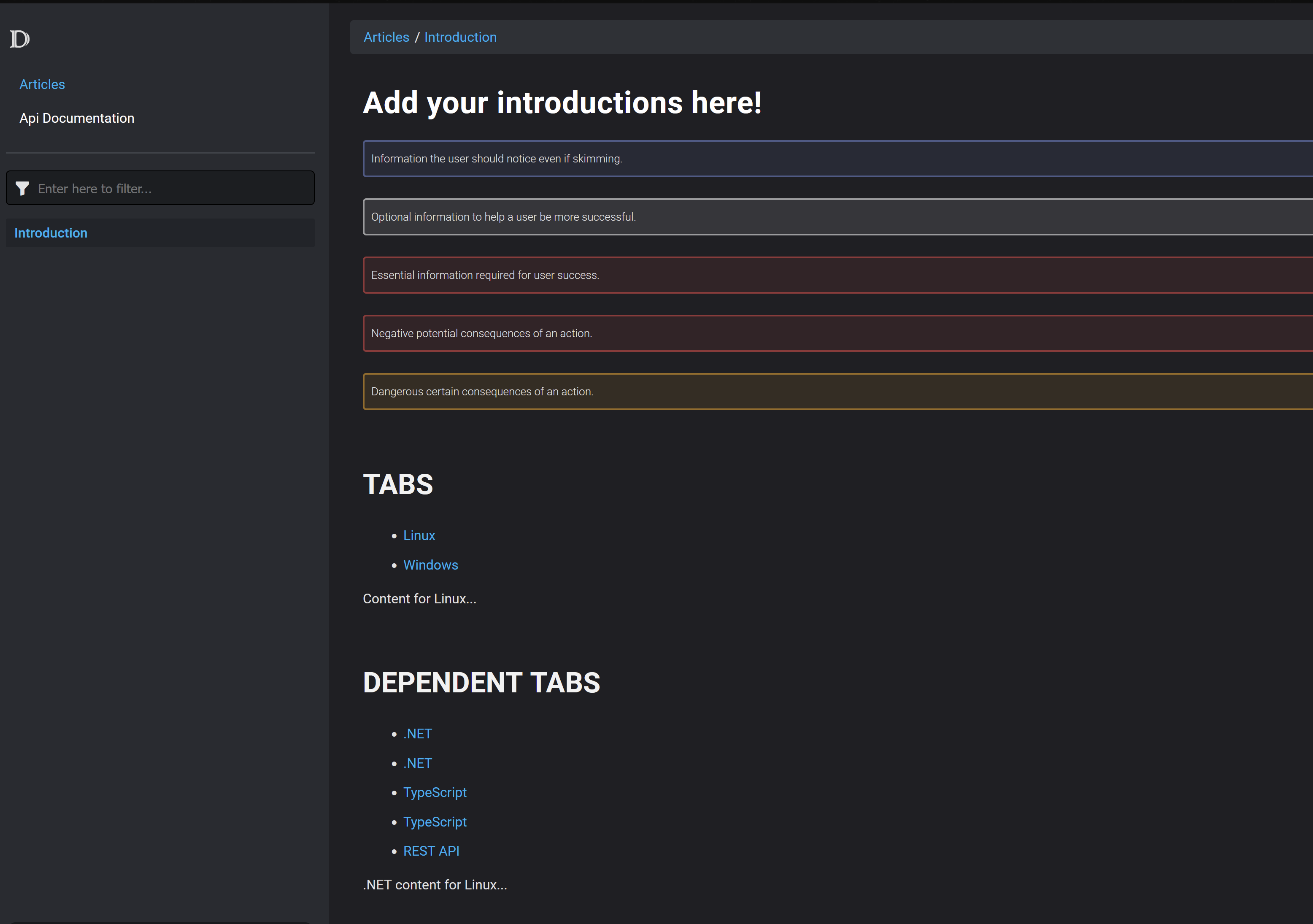Viewport: 1313px width, 924px height.
Task: Select the first TypeScript dependent tab
Action: 435,792
